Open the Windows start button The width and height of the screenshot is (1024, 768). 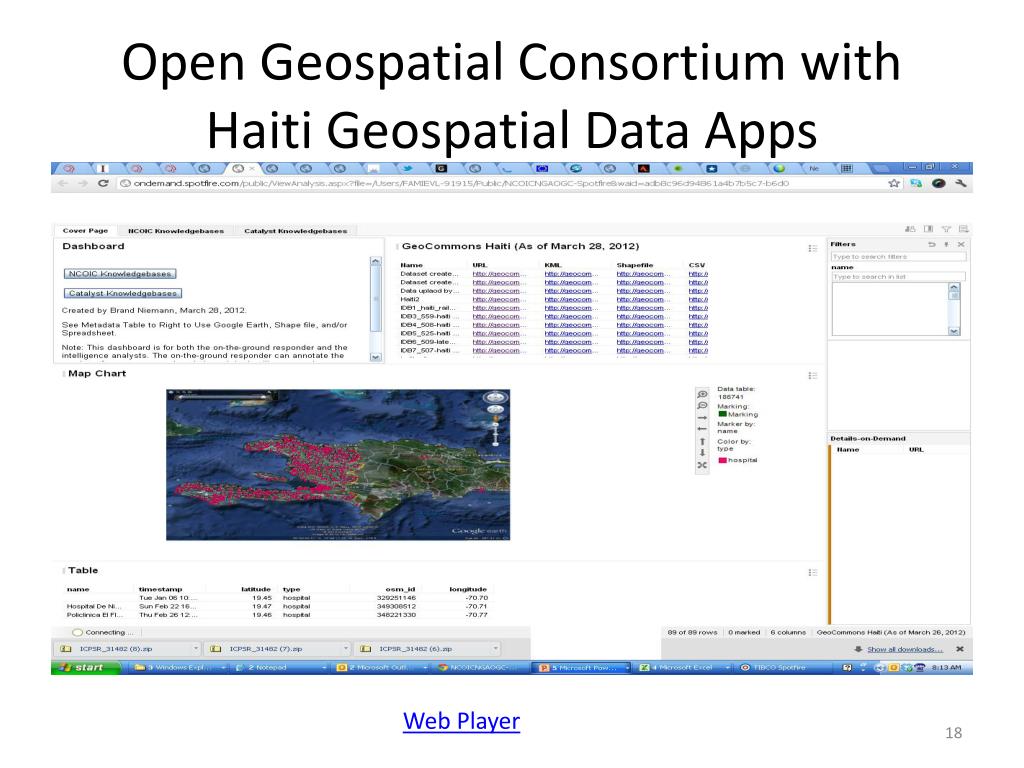coord(86,667)
